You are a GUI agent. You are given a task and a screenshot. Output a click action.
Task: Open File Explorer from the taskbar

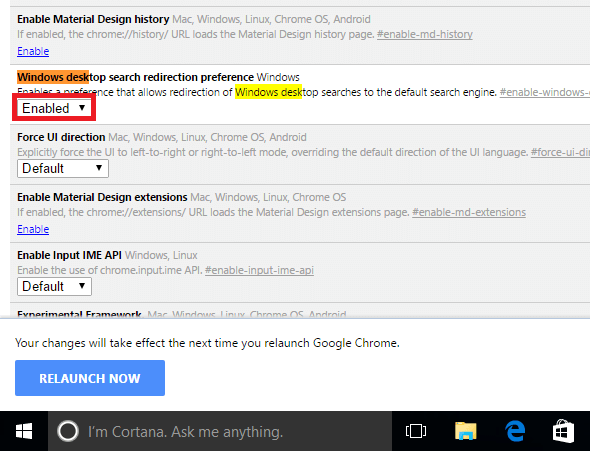[465, 431]
